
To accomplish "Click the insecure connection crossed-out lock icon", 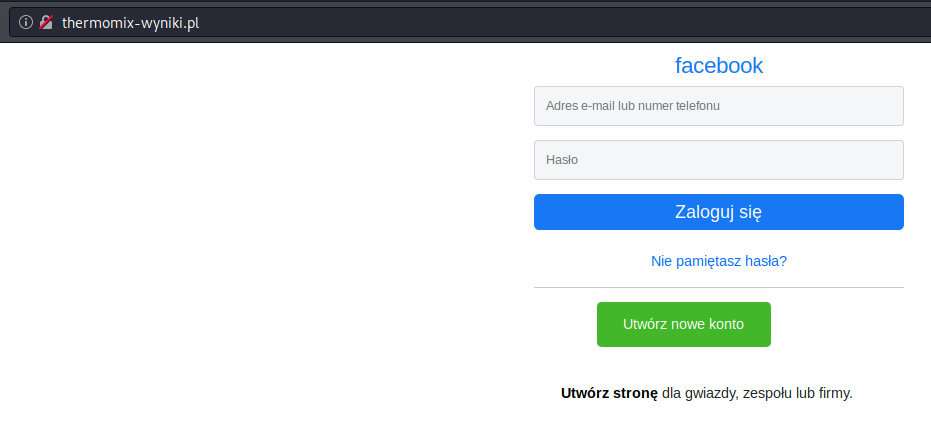I will pyautogui.click(x=45, y=22).
